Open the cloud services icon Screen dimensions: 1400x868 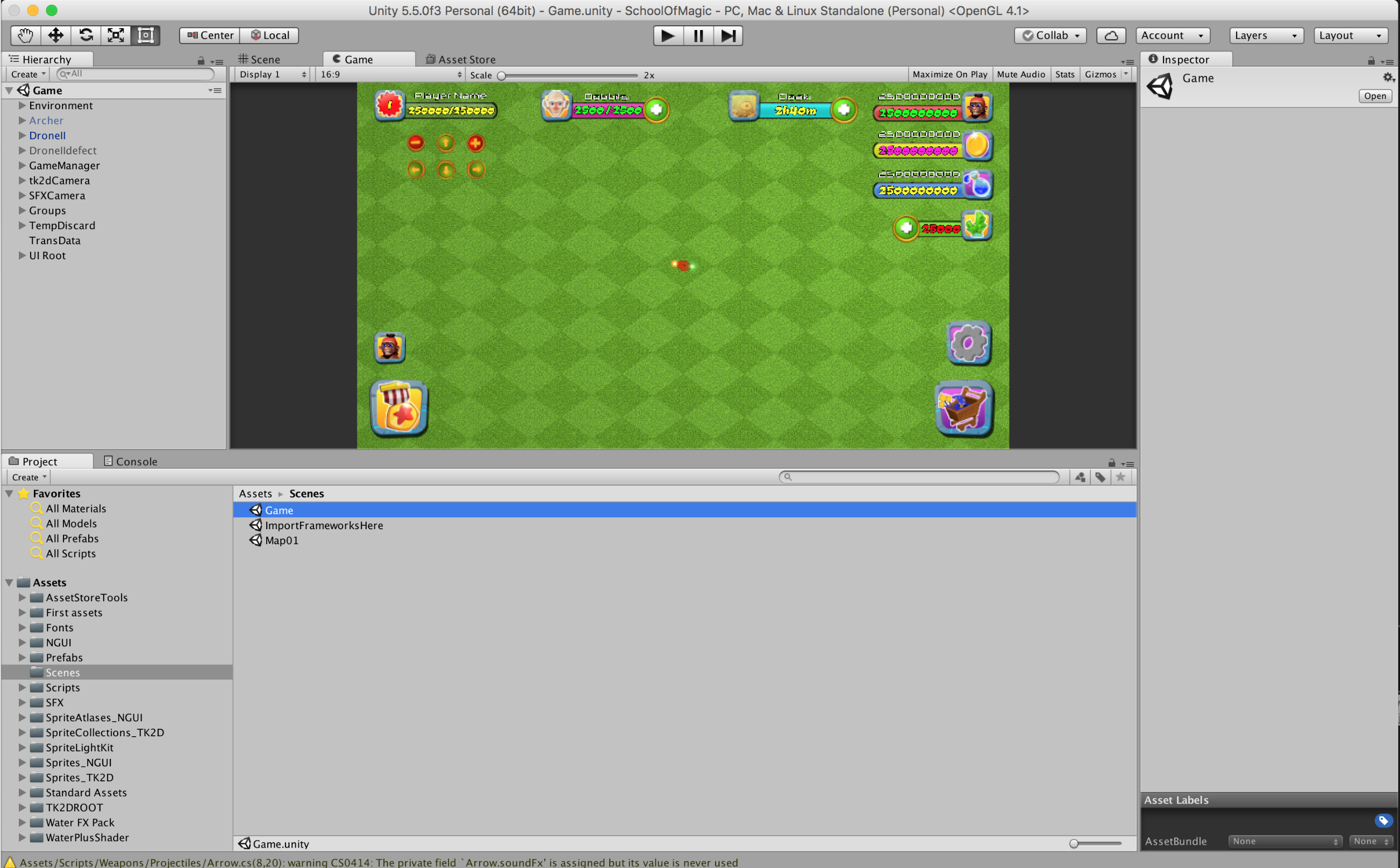[1111, 35]
